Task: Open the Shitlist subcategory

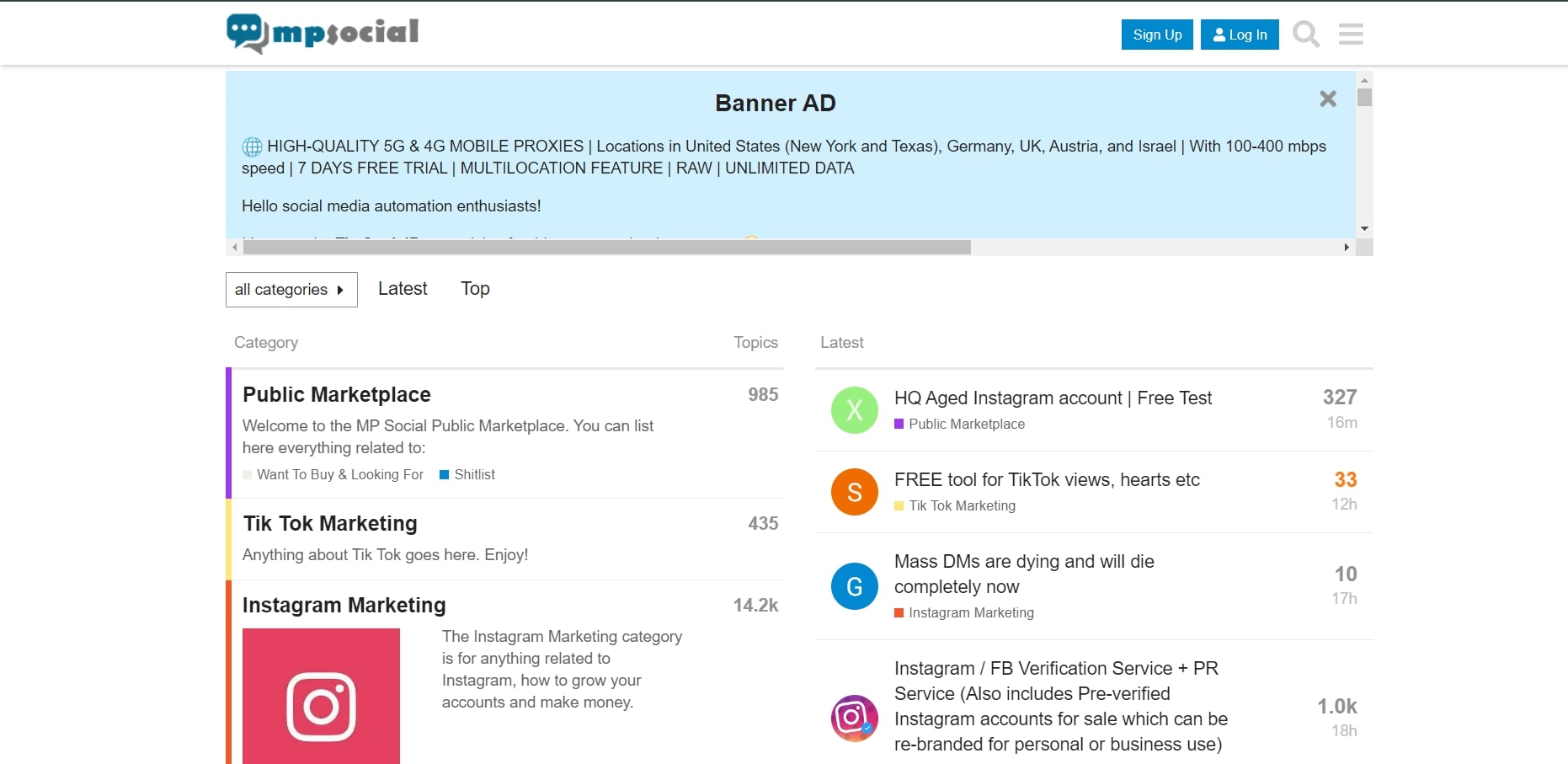Action: tap(467, 475)
